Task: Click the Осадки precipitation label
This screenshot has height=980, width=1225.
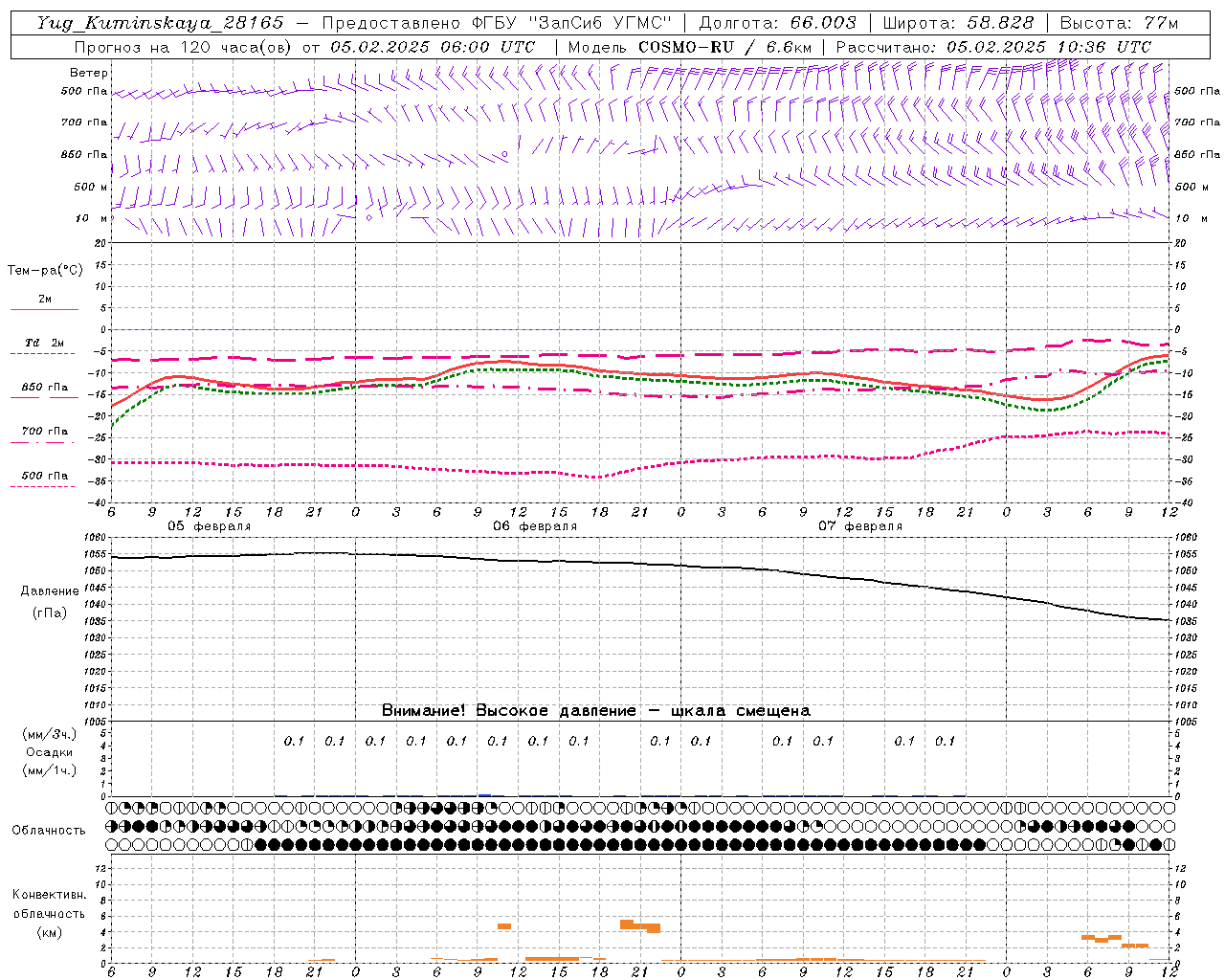Action: tap(49, 752)
